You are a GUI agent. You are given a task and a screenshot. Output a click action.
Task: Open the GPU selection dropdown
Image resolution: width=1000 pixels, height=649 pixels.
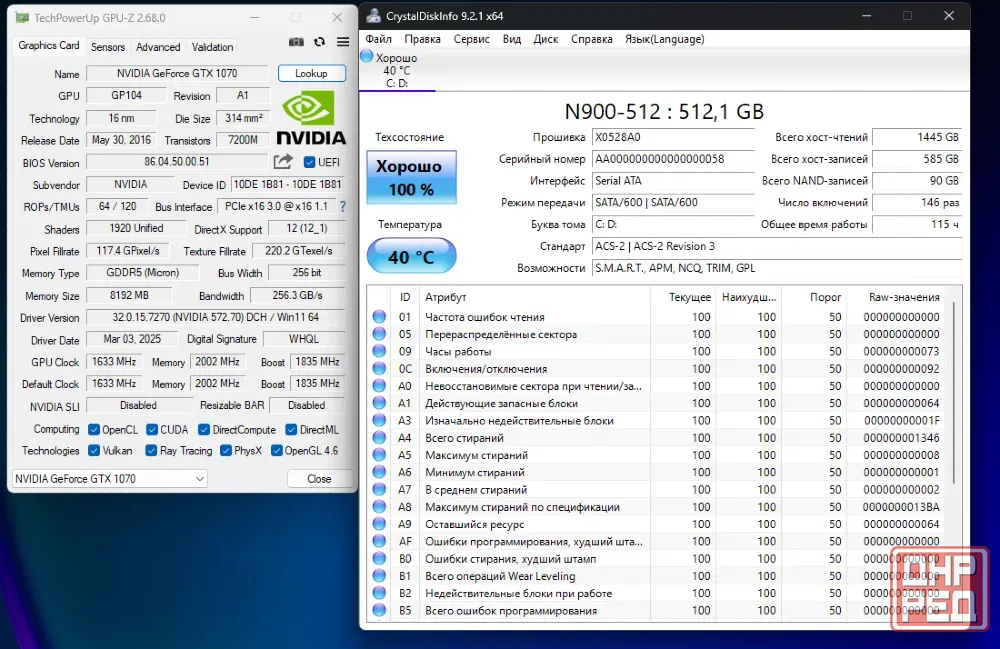(110, 478)
